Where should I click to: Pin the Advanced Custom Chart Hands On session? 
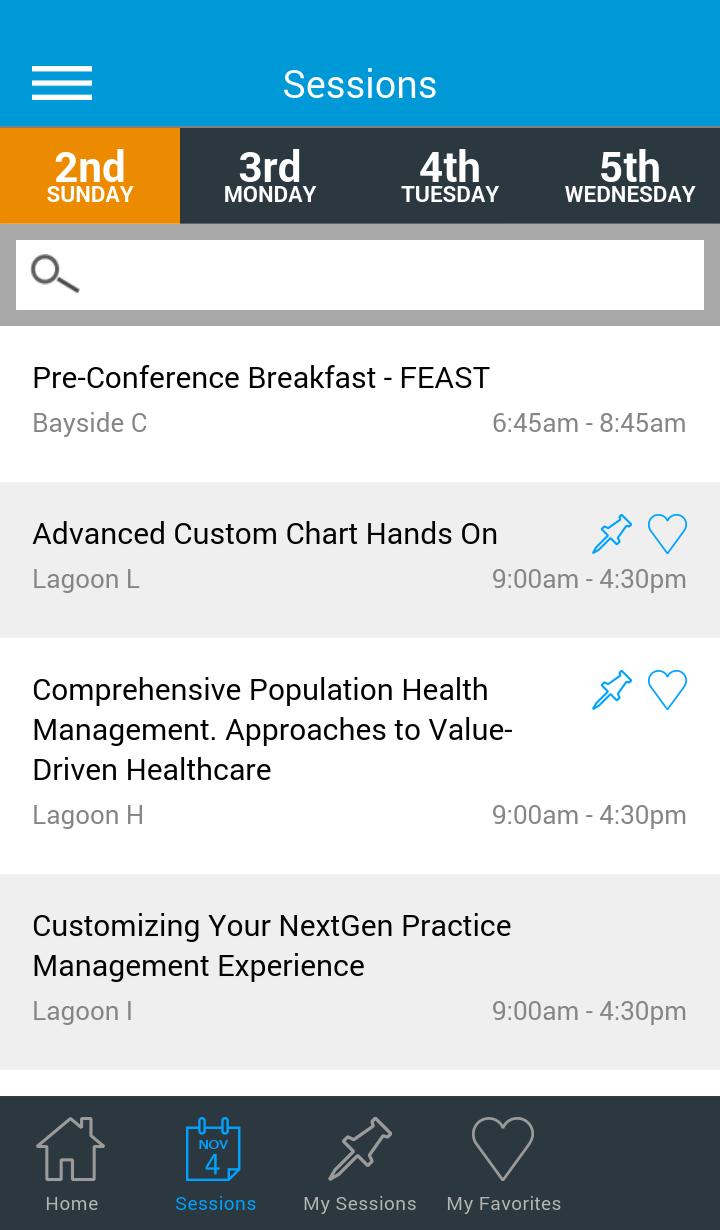click(612, 534)
